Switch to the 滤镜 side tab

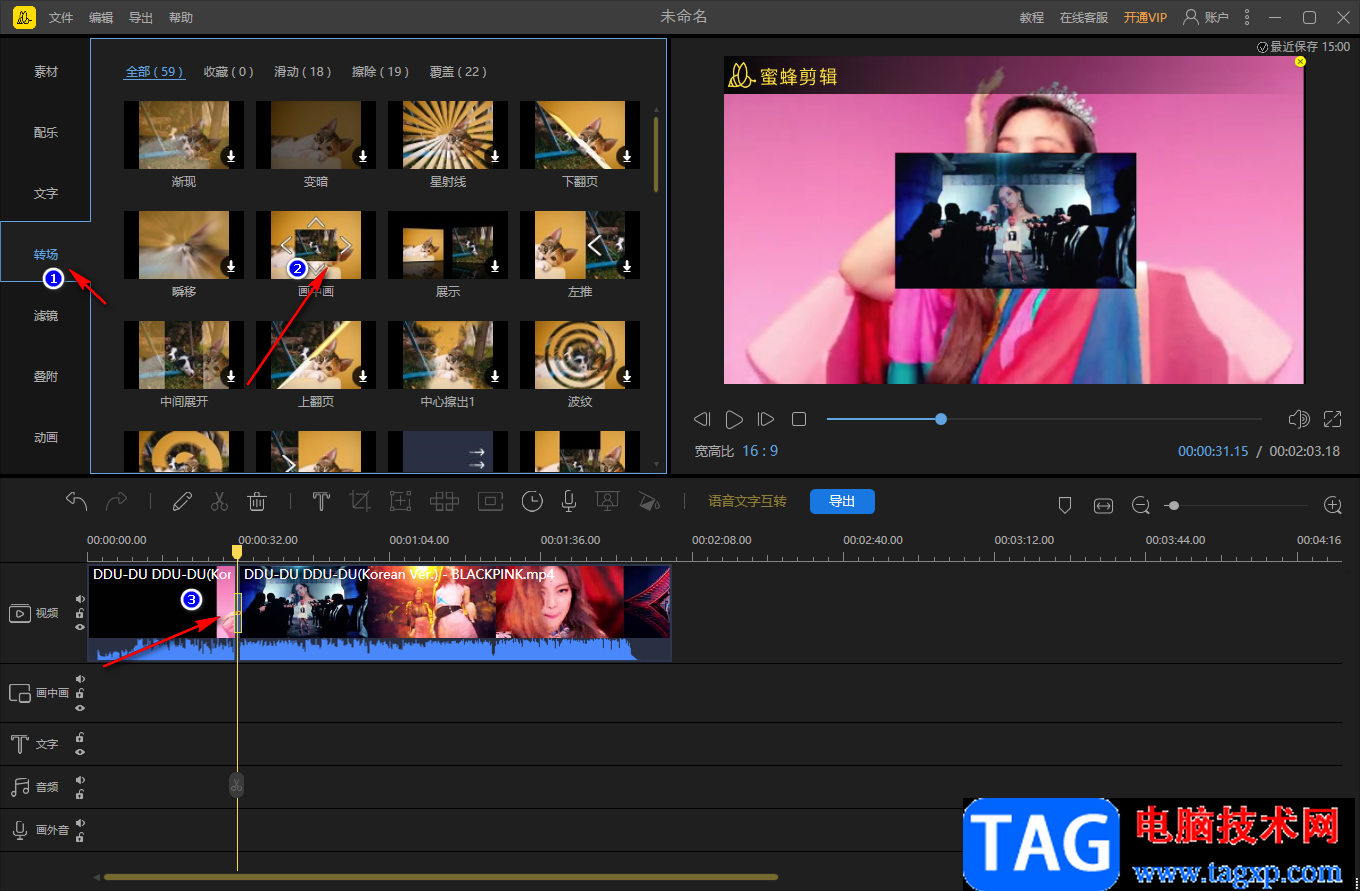click(46, 316)
